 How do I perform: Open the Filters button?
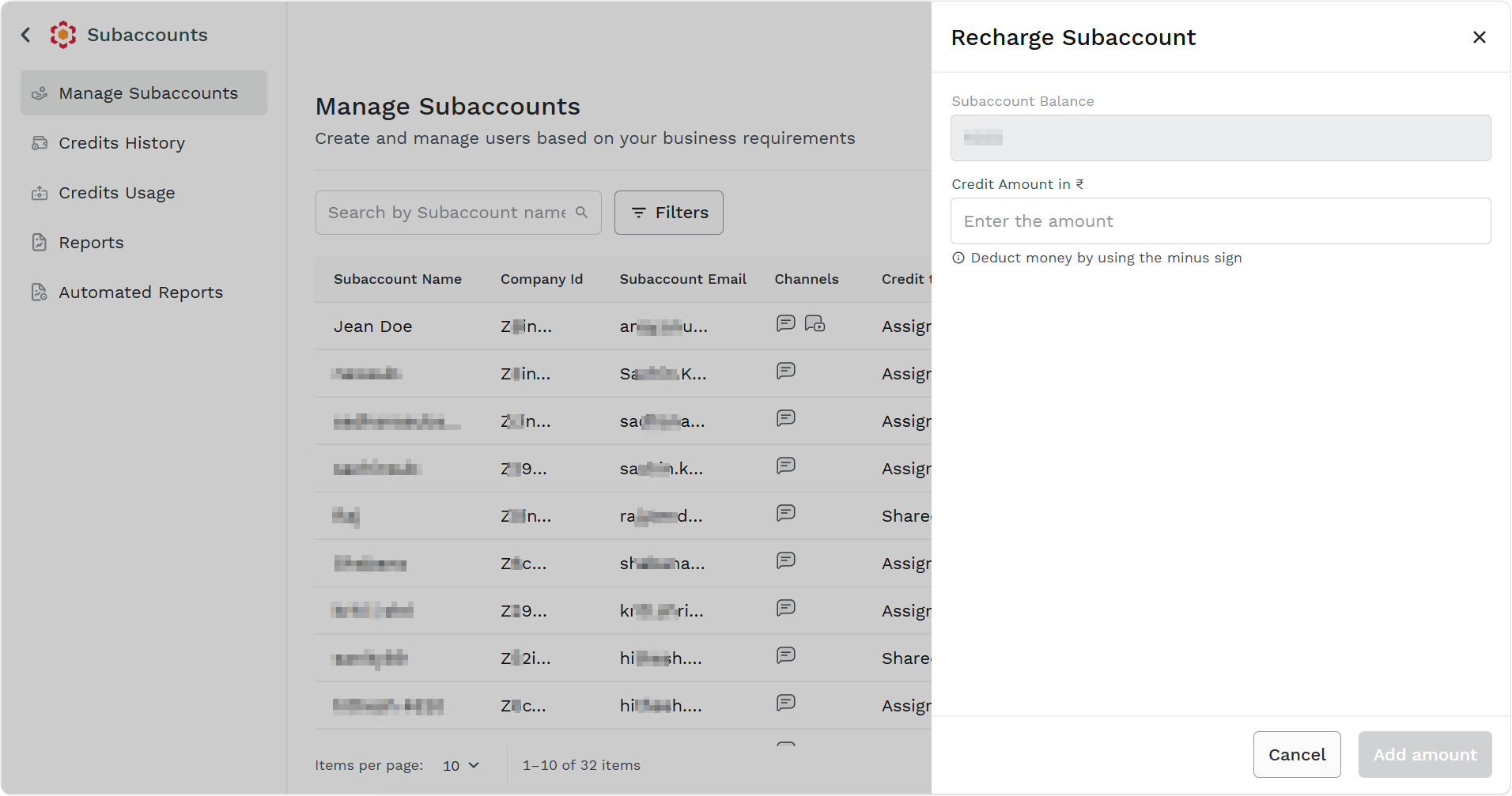669,213
